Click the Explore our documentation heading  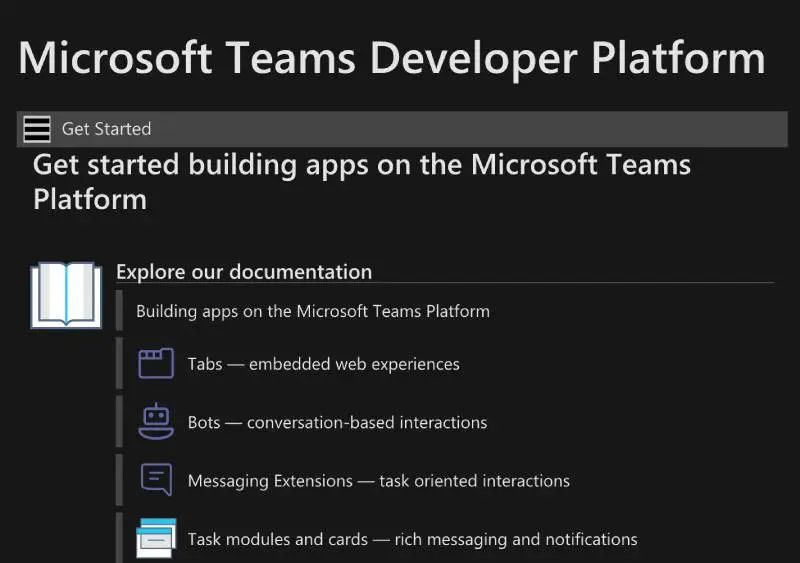click(x=244, y=272)
